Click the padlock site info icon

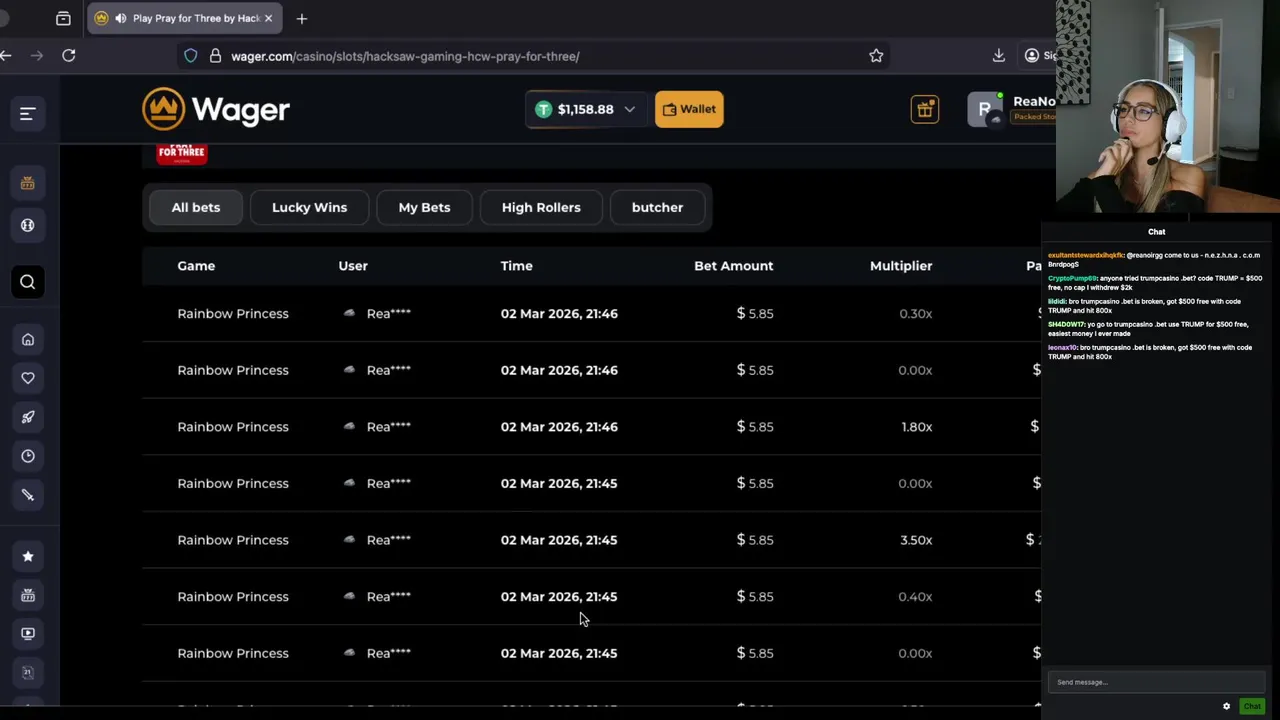coord(215,56)
